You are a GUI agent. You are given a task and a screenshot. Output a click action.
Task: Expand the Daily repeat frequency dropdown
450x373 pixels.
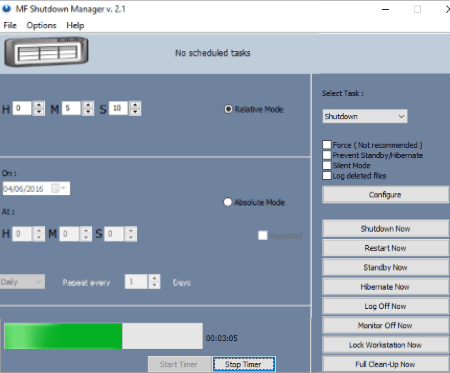[x=22, y=282]
